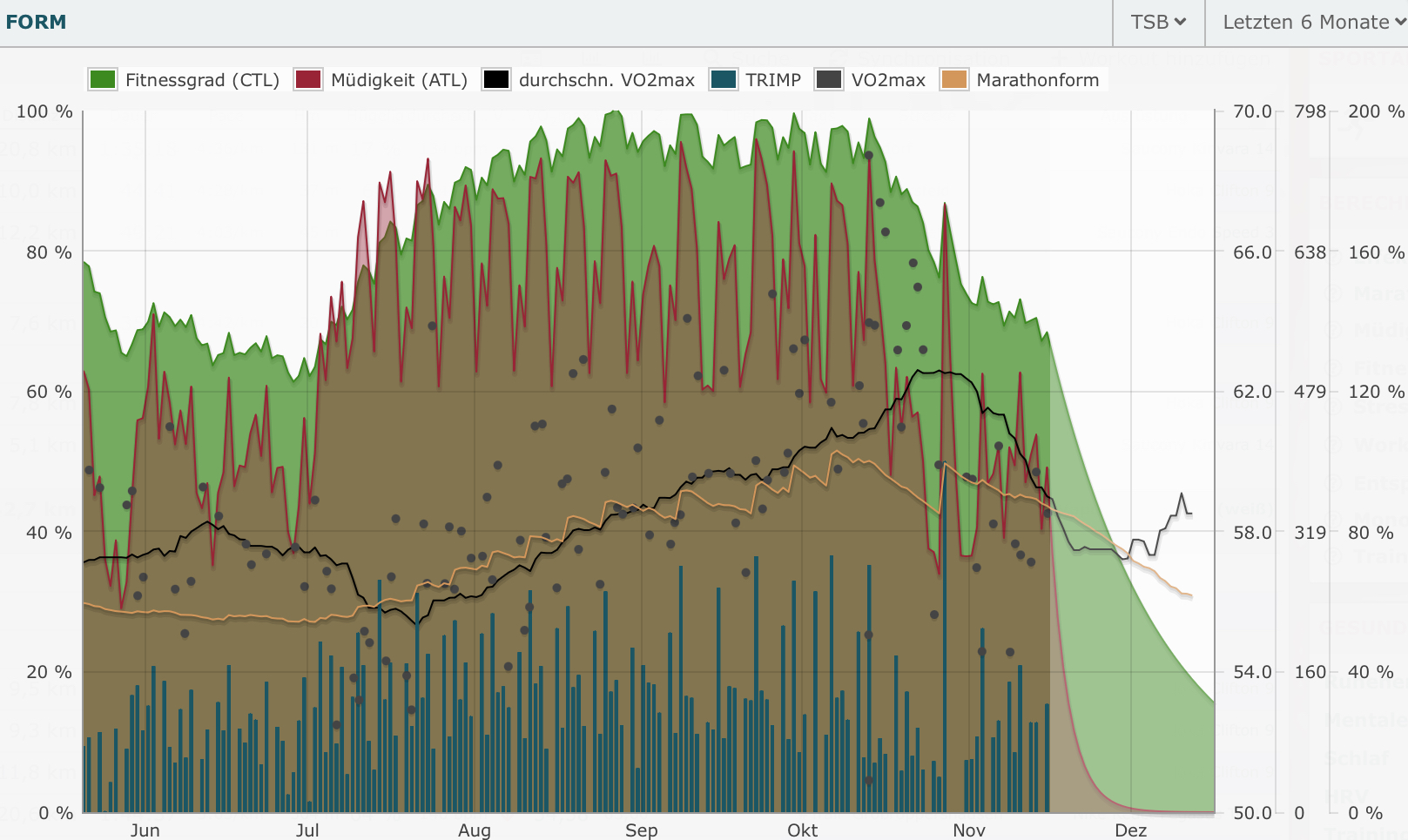Click the black durchschn. VO2max legend swatch
1408x840 pixels.
(496, 80)
